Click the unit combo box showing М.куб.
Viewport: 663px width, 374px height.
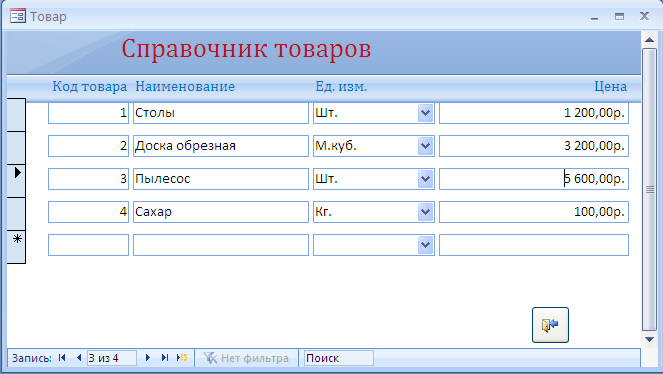[374, 146]
